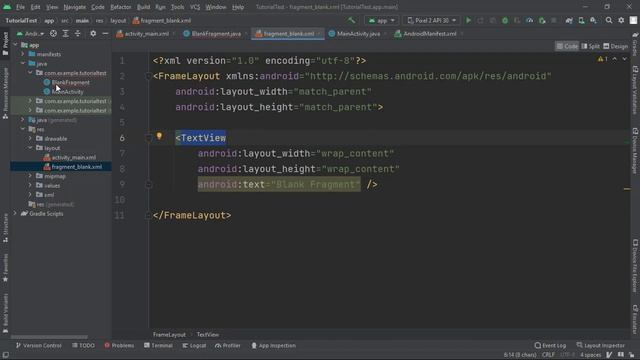This screenshot has height=360, width=640.
Task: Open the Search Everywhere magnifier
Action: click(609, 20)
